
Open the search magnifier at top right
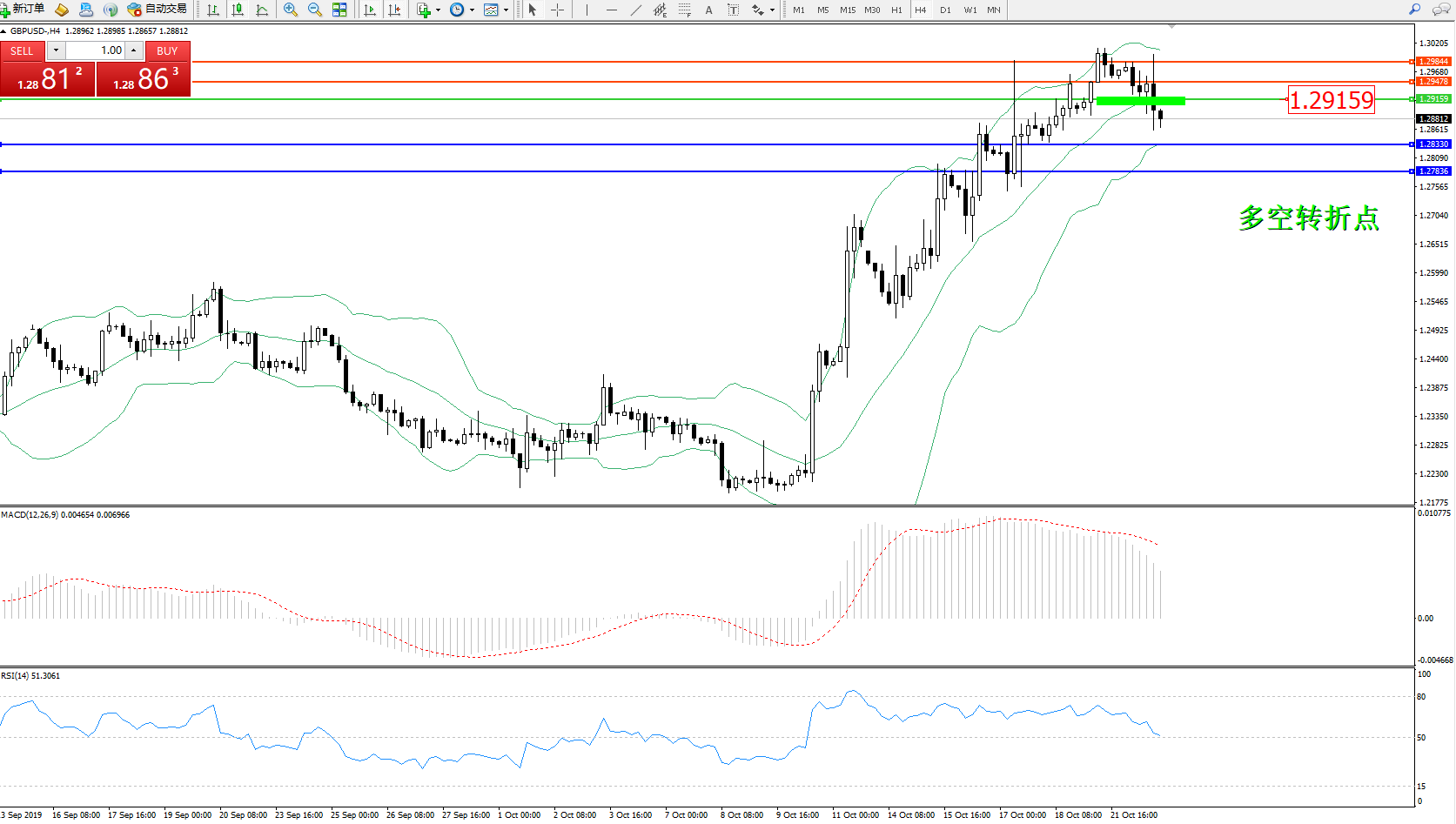1414,10
